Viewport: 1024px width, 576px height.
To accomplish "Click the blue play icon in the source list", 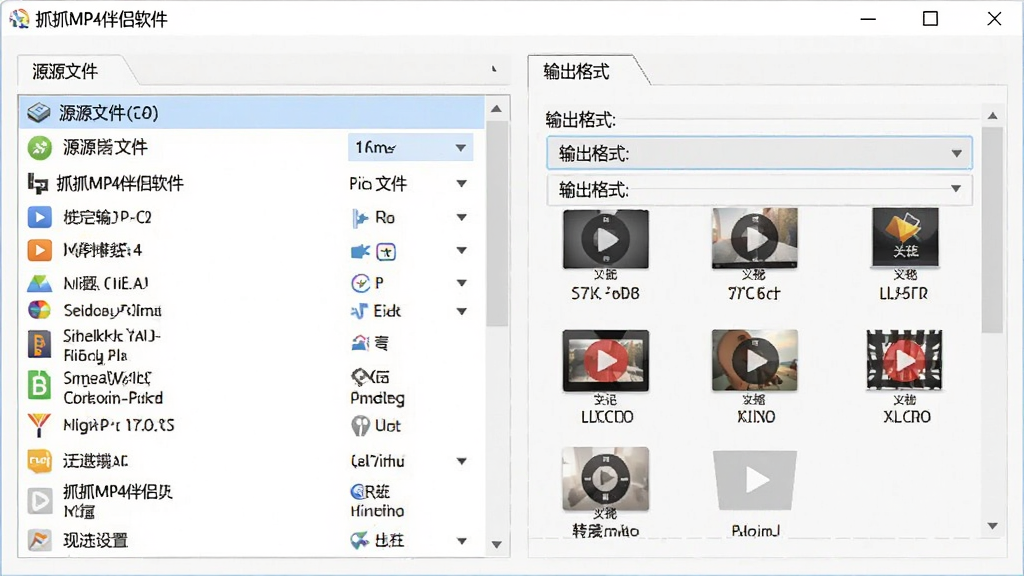I will (39, 217).
